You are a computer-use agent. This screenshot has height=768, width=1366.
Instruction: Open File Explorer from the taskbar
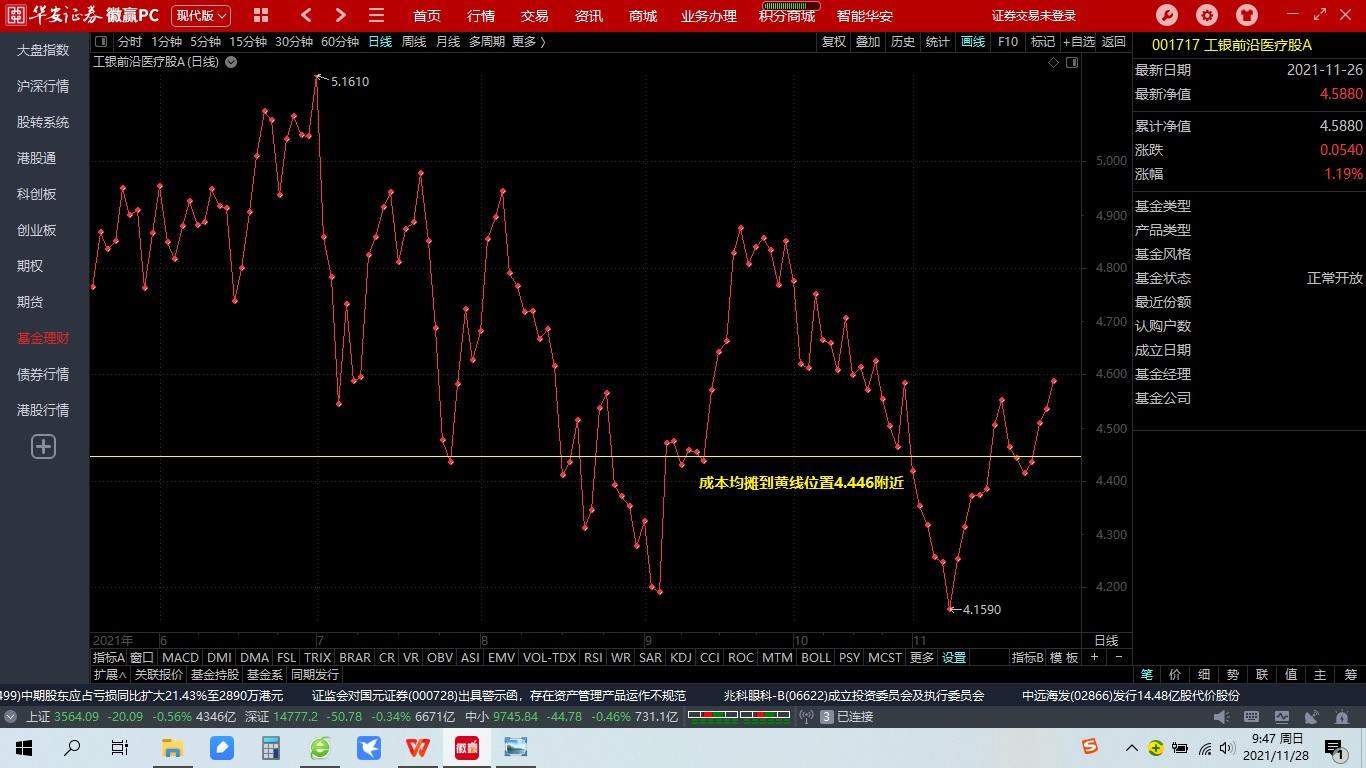tap(173, 748)
